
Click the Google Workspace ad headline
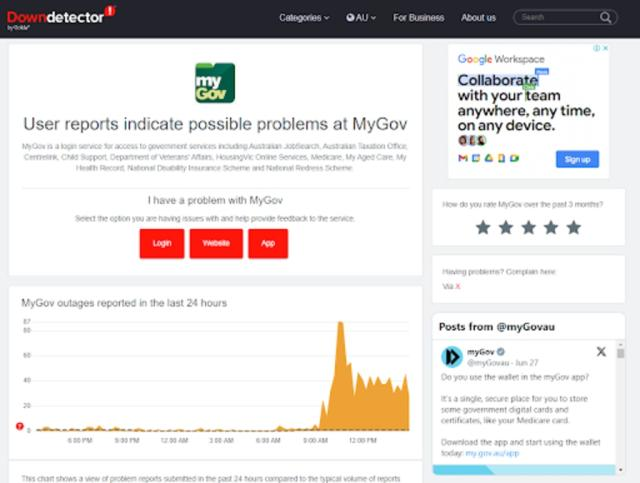[x=526, y=102]
